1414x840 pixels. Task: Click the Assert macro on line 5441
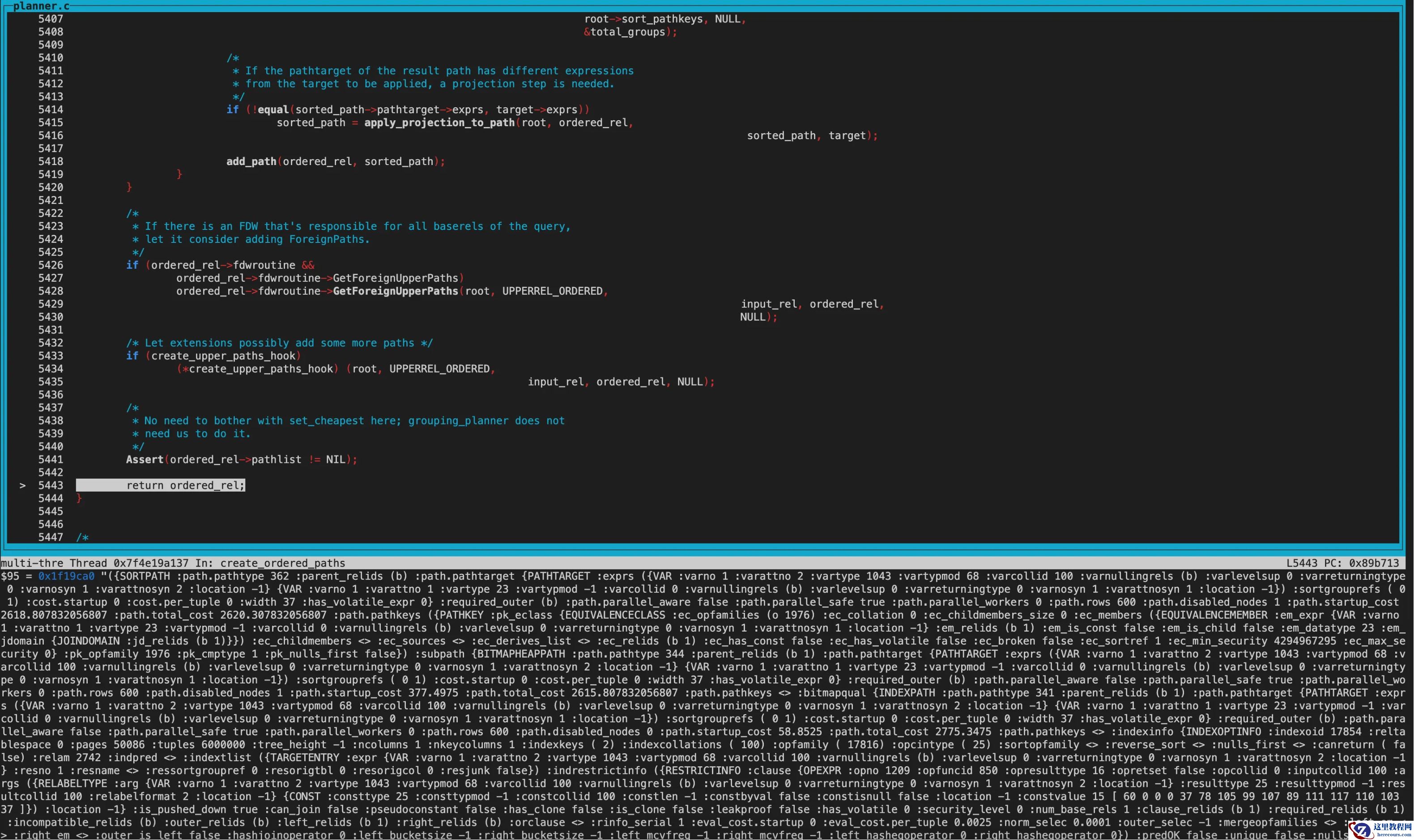pyautogui.click(x=145, y=459)
